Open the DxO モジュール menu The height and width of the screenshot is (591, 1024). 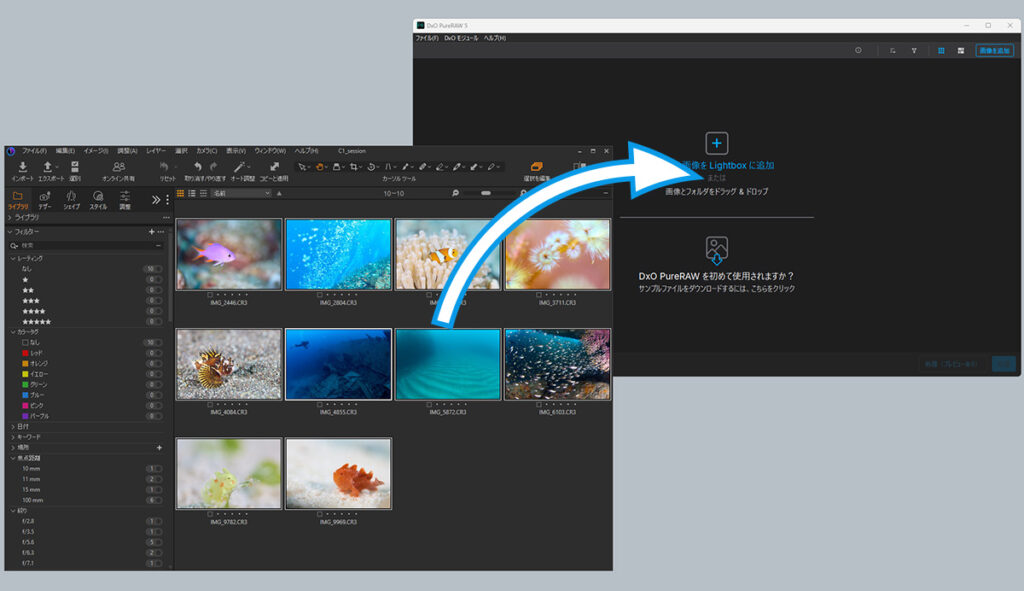tap(461, 38)
